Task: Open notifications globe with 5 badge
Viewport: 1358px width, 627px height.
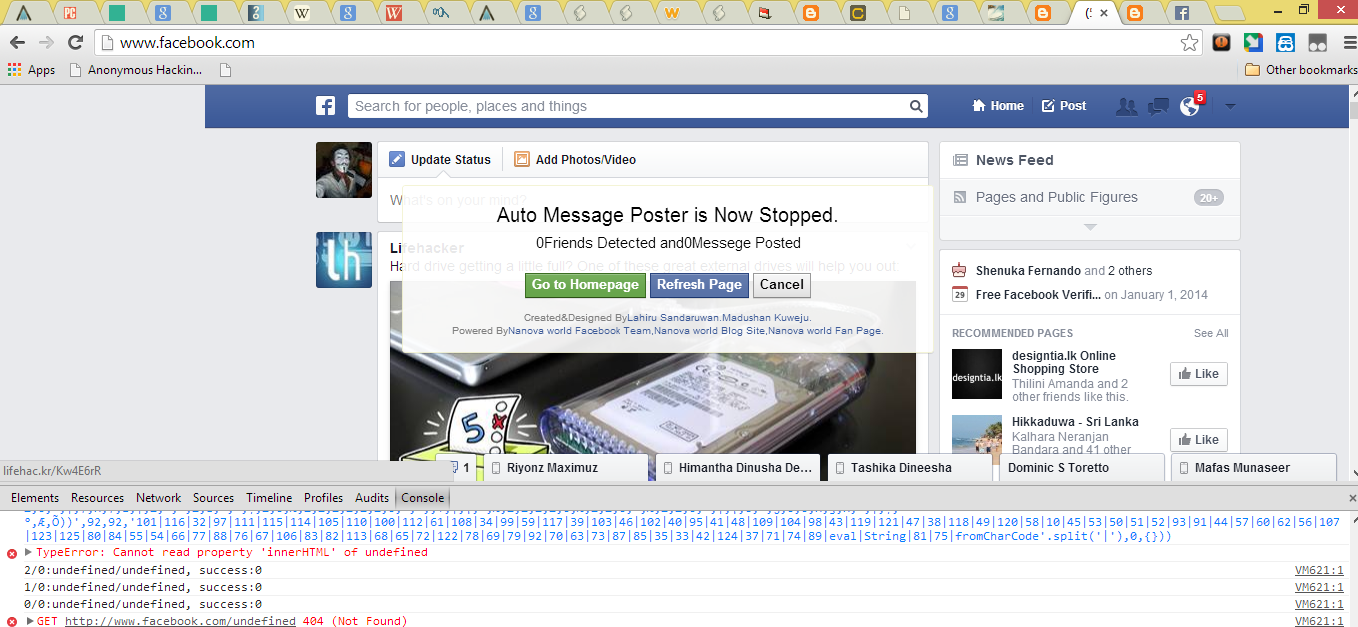Action: pos(1189,106)
